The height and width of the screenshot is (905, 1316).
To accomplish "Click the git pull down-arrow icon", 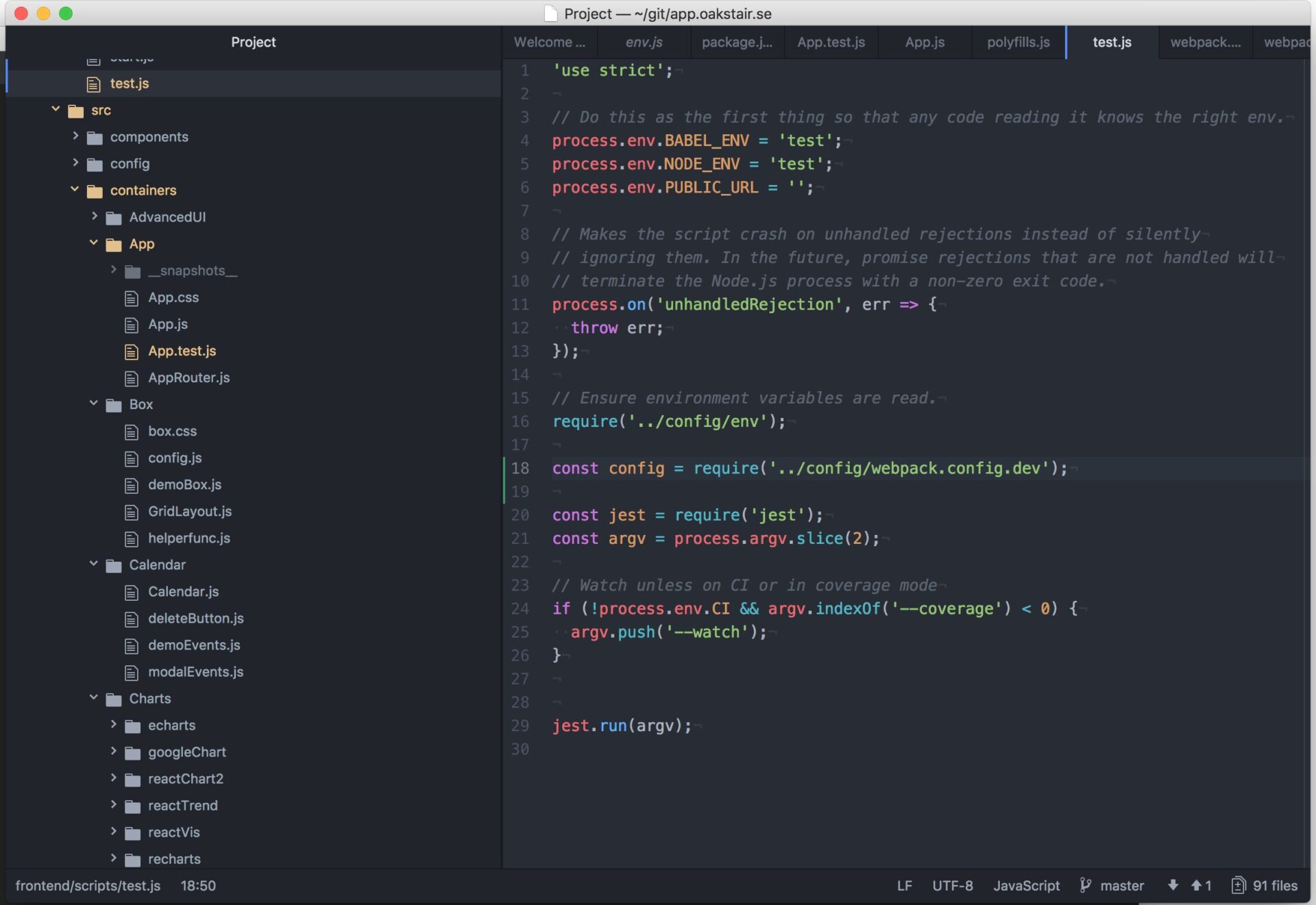I will point(1173,885).
